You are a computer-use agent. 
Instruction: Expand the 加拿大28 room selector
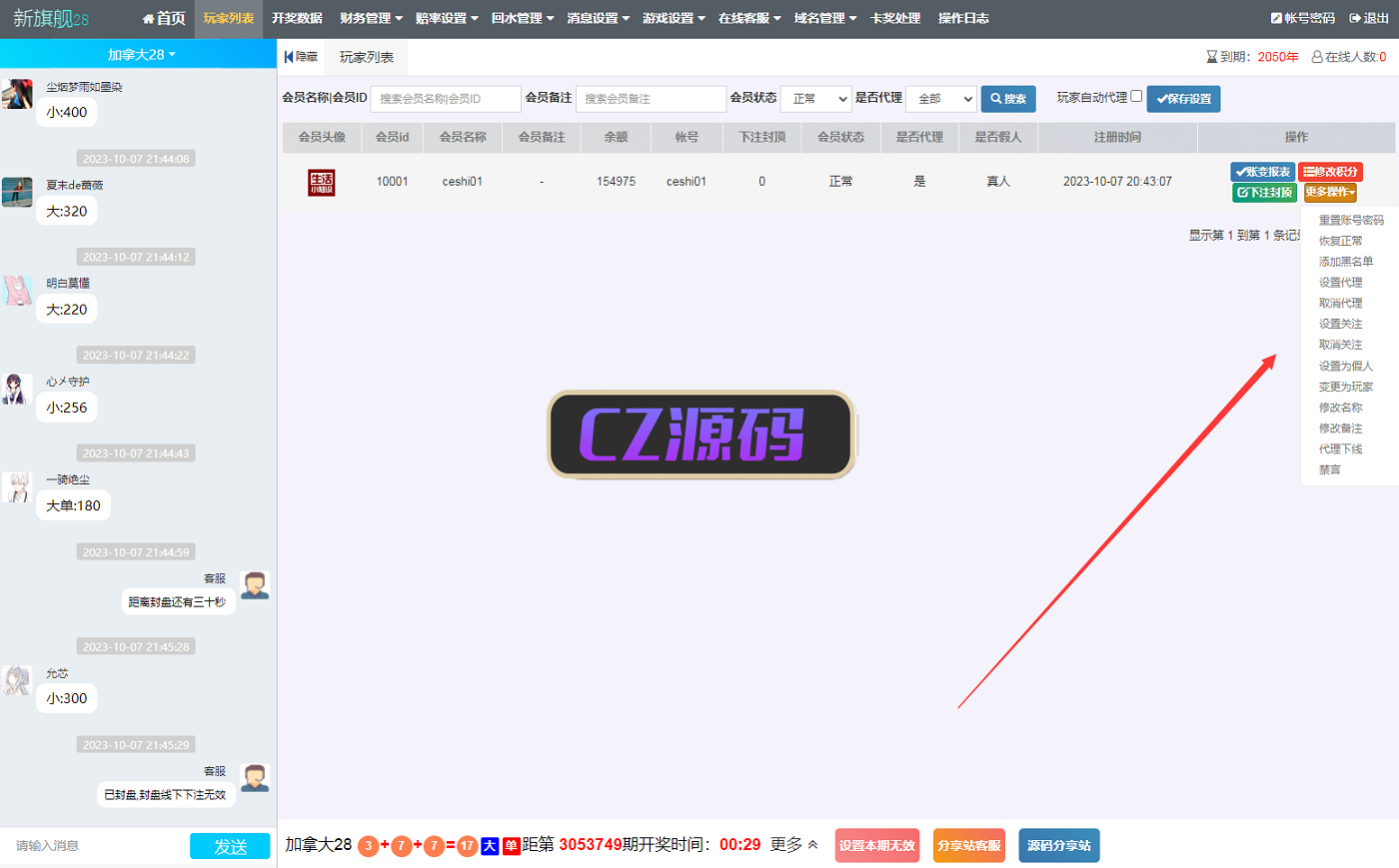[141, 54]
